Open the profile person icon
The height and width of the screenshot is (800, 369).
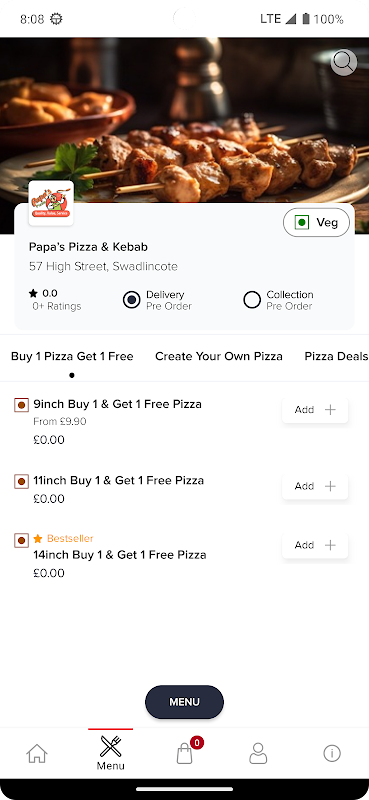click(258, 753)
